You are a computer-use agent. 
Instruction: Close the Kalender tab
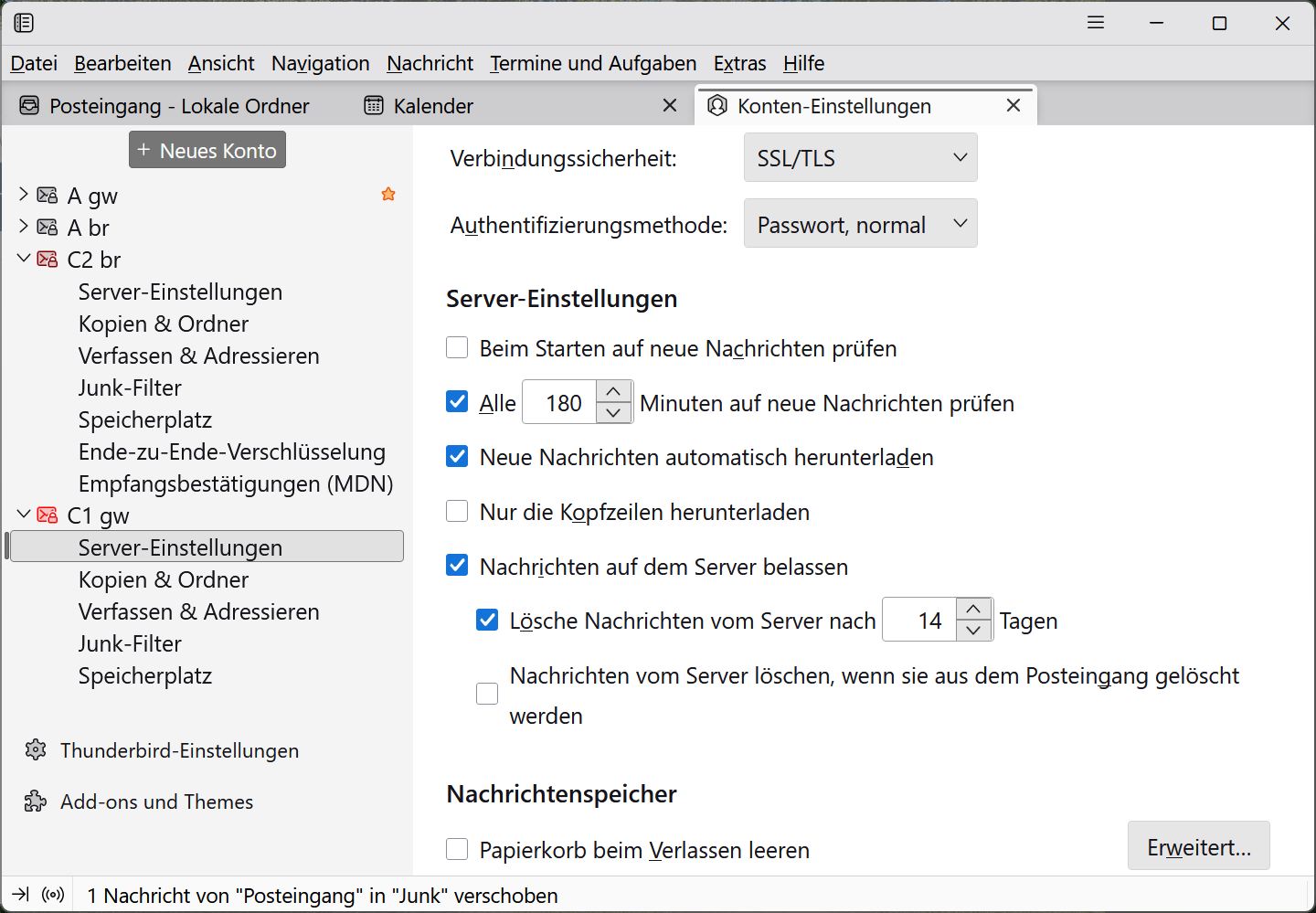pyautogui.click(x=670, y=106)
